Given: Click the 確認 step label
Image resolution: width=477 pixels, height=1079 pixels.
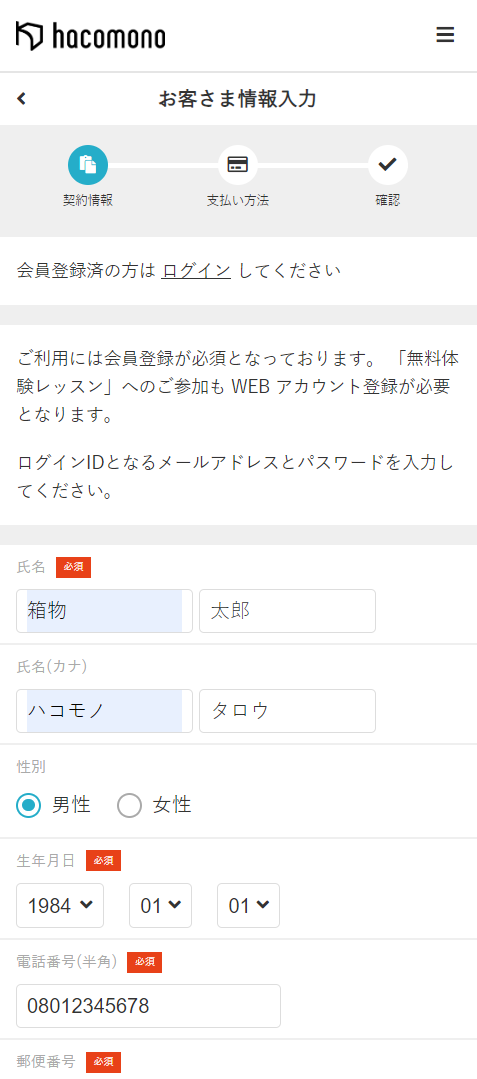Looking at the screenshot, I should tap(388, 201).
